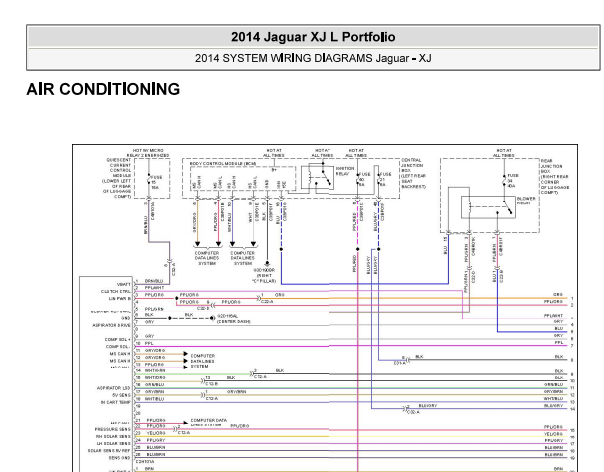Click the "COMP SOL -" pin label
The height and width of the screenshot is (472, 604).
coord(118,347)
